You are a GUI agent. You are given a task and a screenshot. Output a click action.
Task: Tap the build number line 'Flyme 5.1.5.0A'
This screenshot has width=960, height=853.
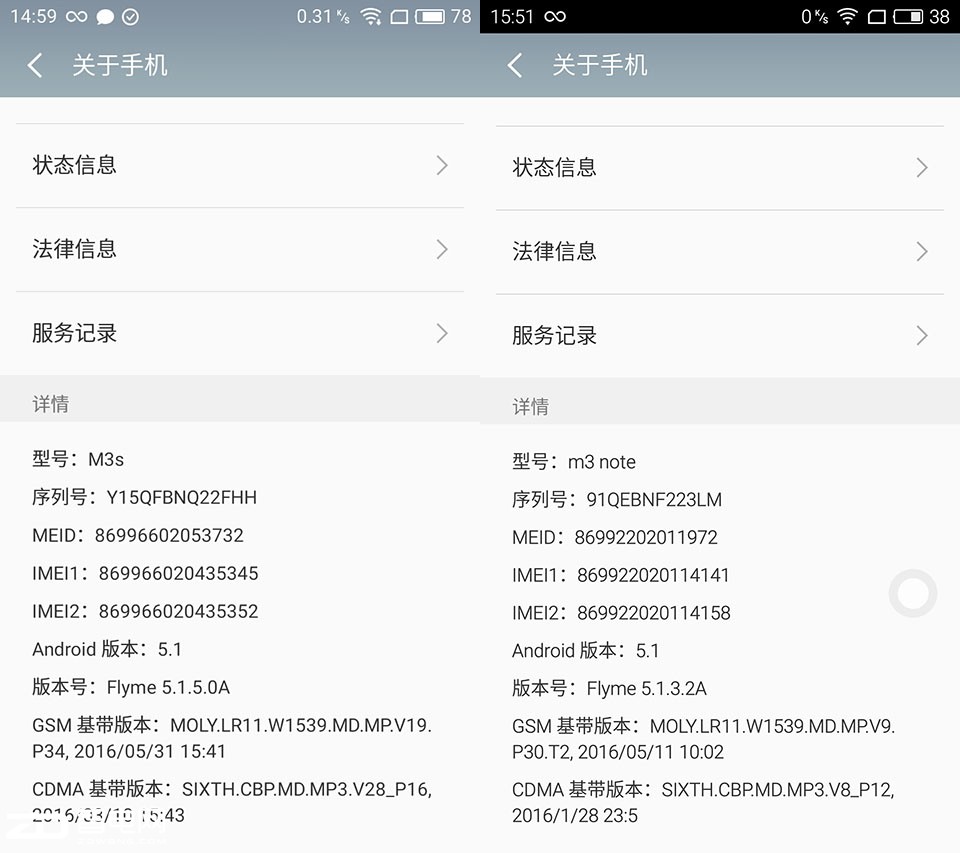click(x=131, y=687)
